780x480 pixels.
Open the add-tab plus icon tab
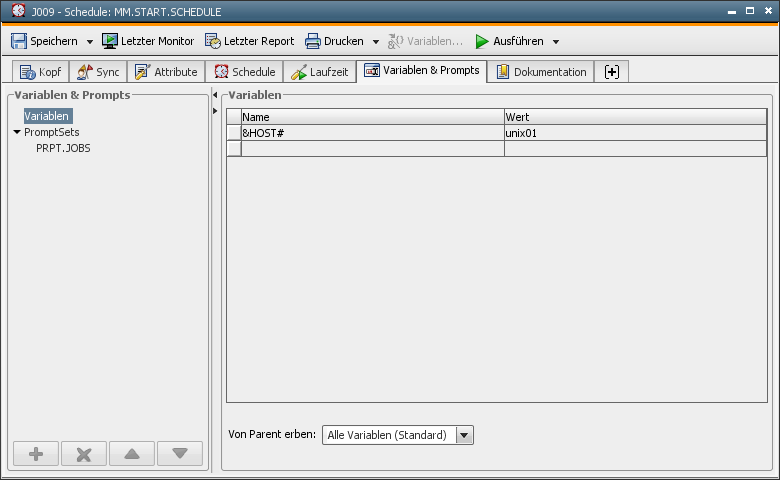point(612,72)
